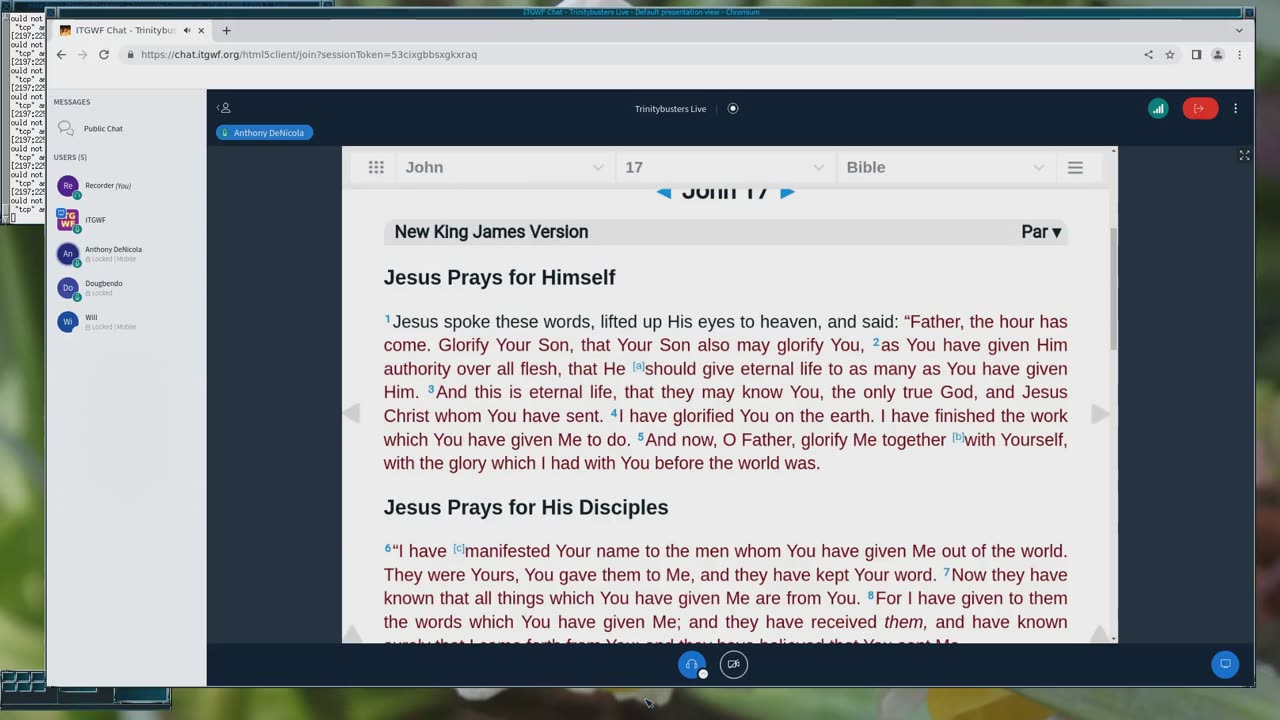Screen dimensions: 1280x720
Task: Open footnote [b] link
Action: coord(958,437)
